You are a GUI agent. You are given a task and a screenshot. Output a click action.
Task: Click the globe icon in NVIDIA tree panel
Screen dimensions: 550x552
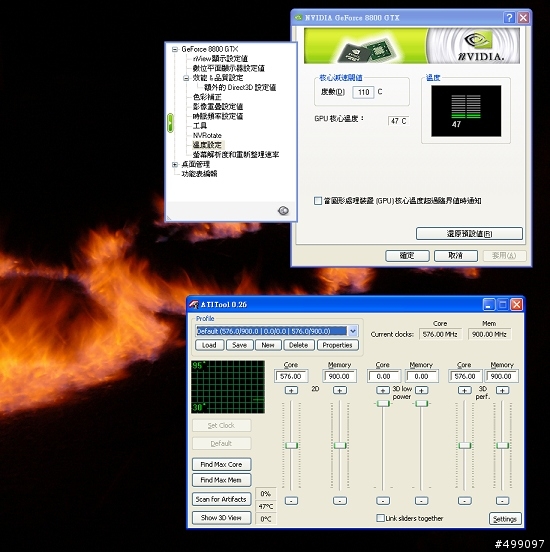pyautogui.click(x=283, y=211)
